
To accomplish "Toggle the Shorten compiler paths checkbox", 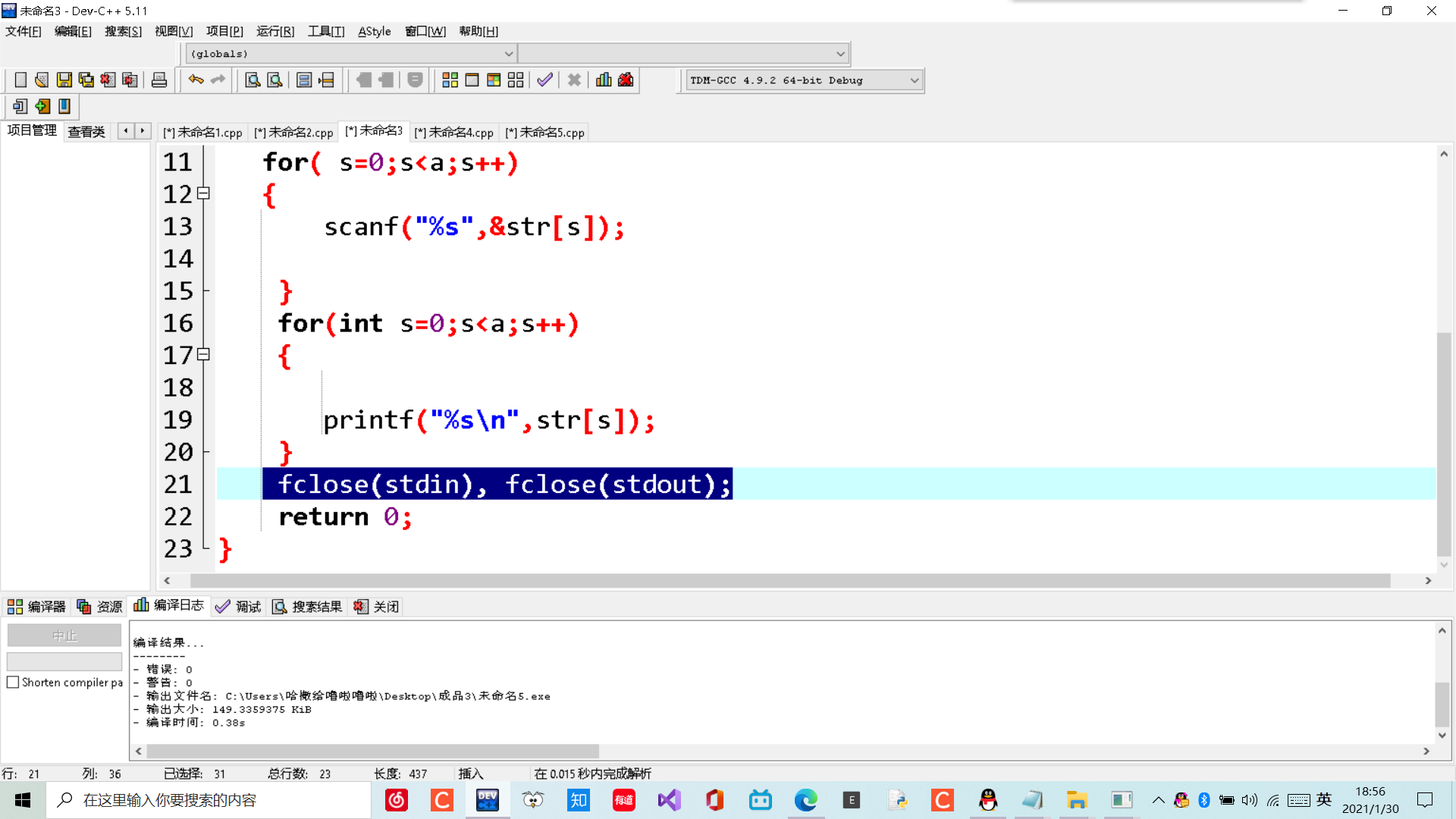I will (13, 682).
